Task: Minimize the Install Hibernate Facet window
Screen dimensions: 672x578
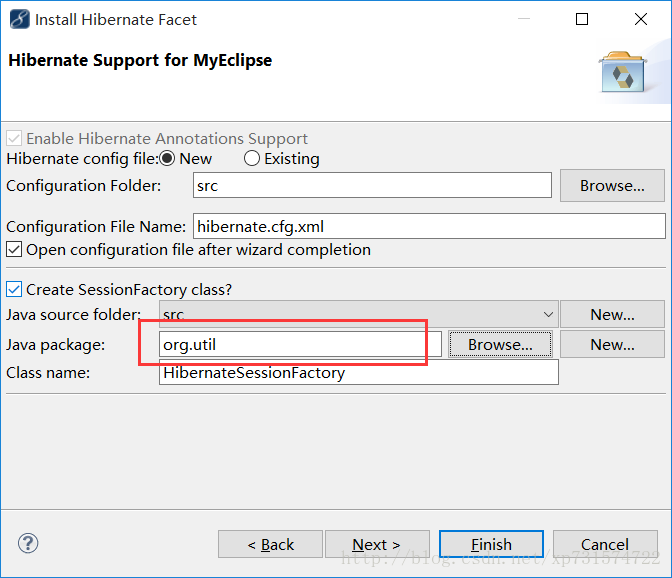Action: (x=524, y=19)
